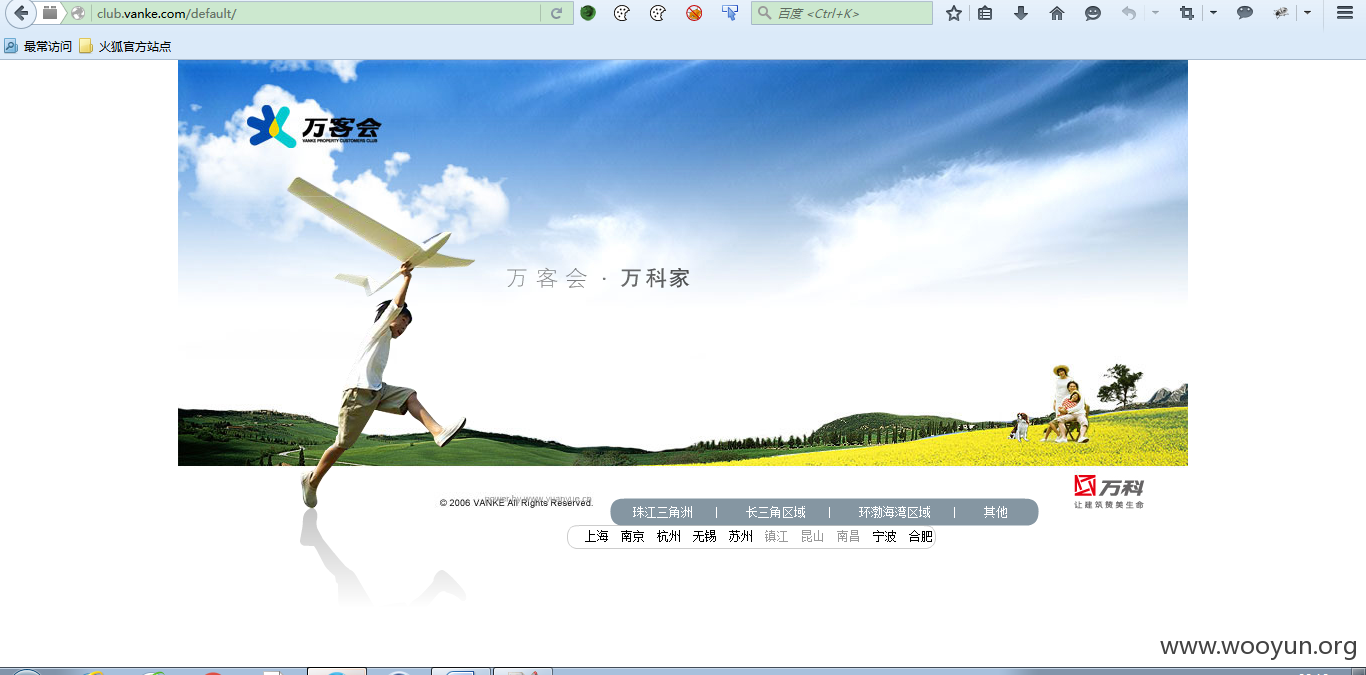Screen dimensions: 1366x675
Task: Open the 上海 city link
Action: click(597, 537)
